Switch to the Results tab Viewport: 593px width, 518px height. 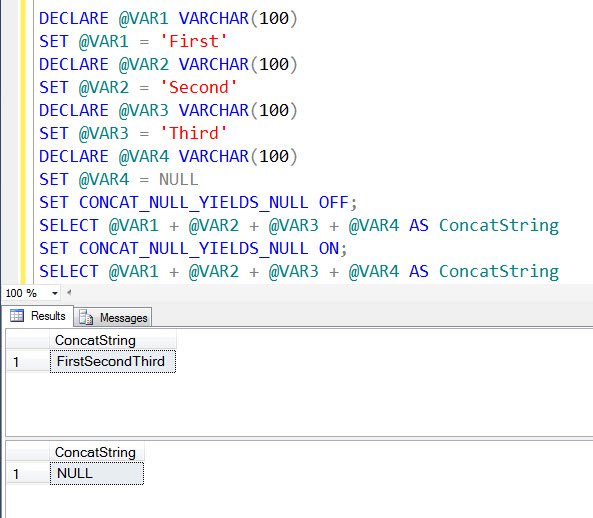[x=38, y=316]
